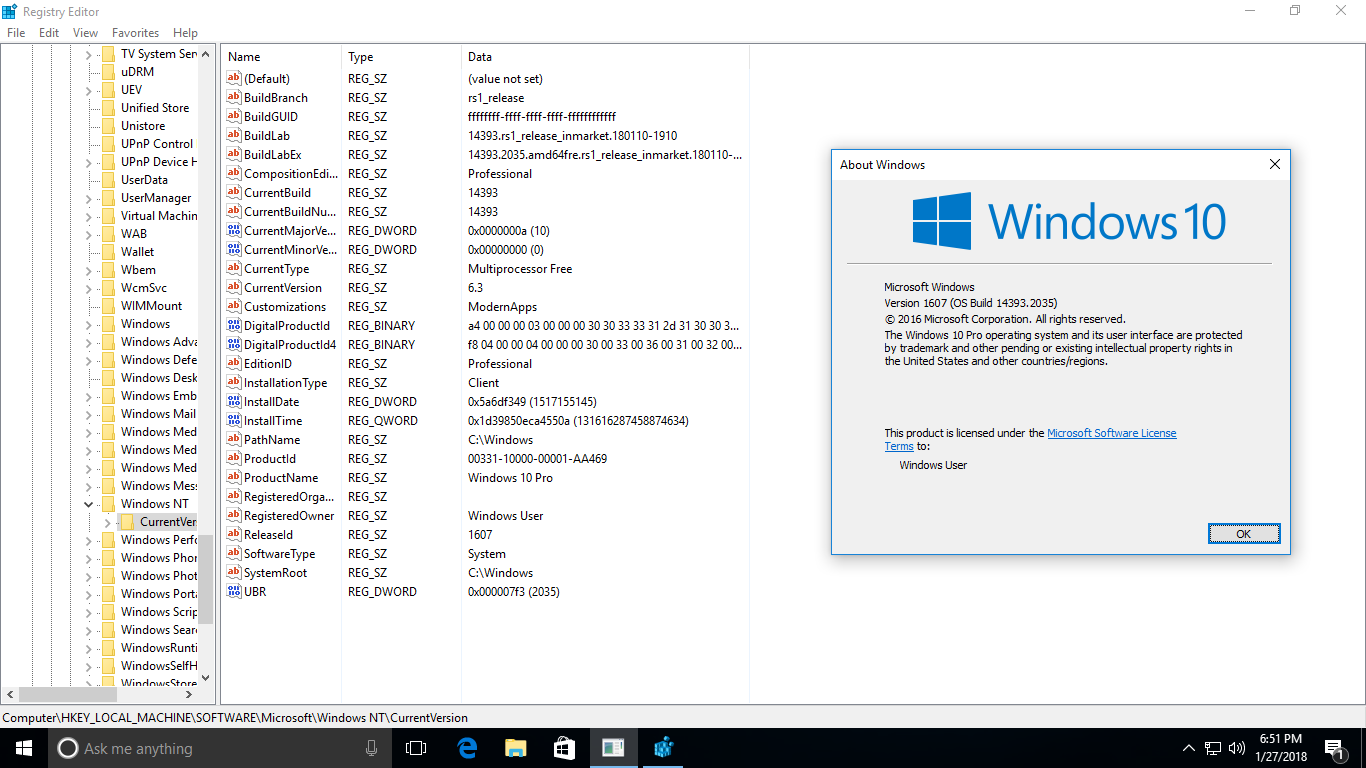Close the About Windows dialog
The height and width of the screenshot is (768, 1366).
pyautogui.click(x=1274, y=165)
